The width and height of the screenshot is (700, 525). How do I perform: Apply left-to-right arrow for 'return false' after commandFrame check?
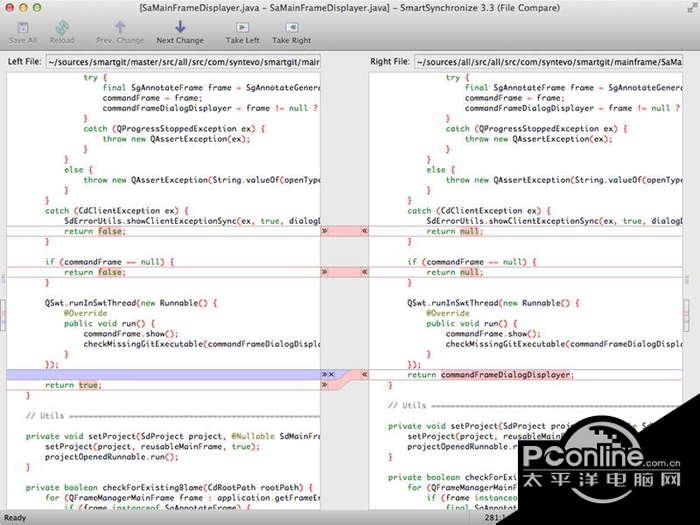(x=325, y=272)
